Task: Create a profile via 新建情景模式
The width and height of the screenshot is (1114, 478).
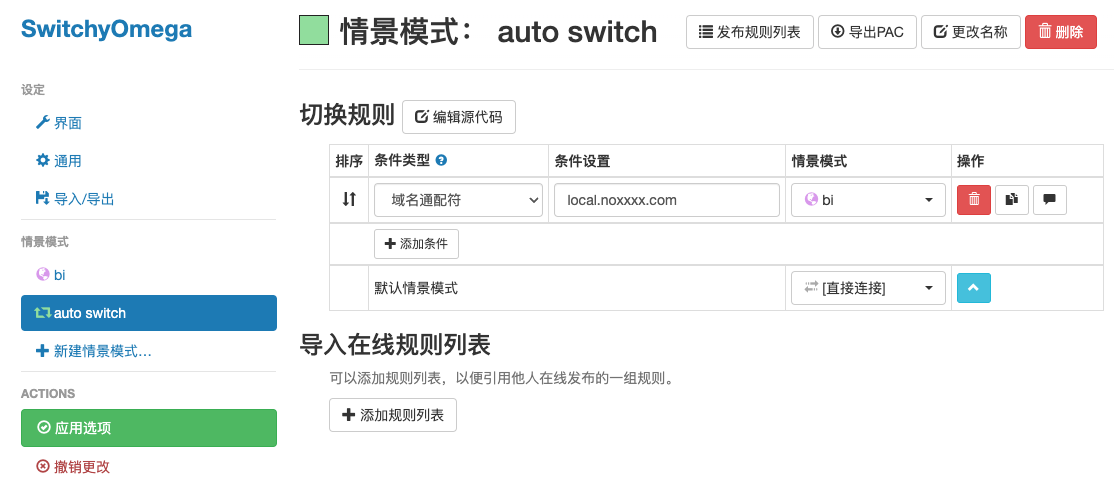Action: pyautogui.click(x=93, y=351)
